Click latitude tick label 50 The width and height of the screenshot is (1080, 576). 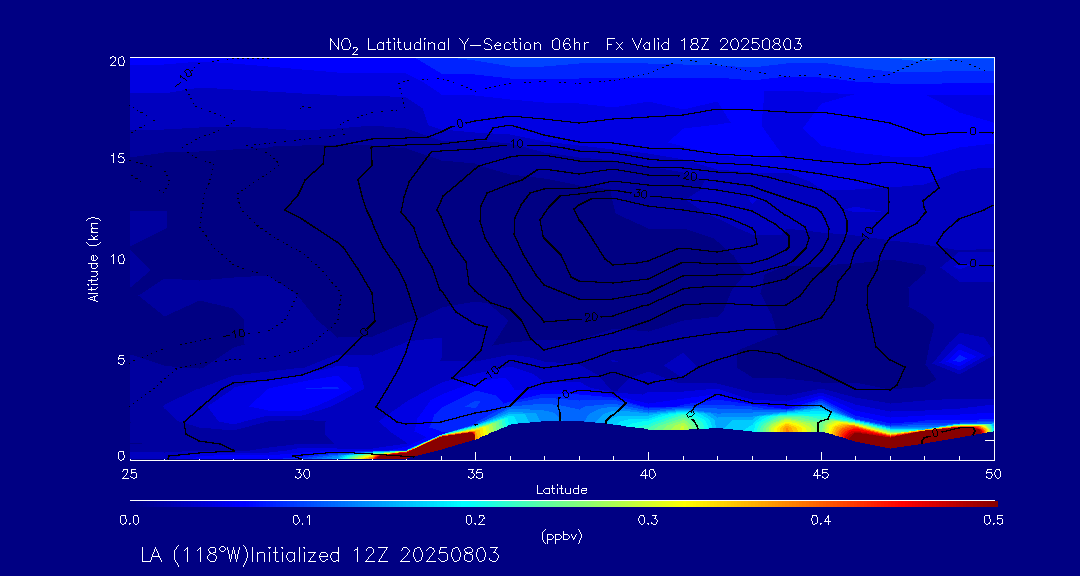pos(994,472)
